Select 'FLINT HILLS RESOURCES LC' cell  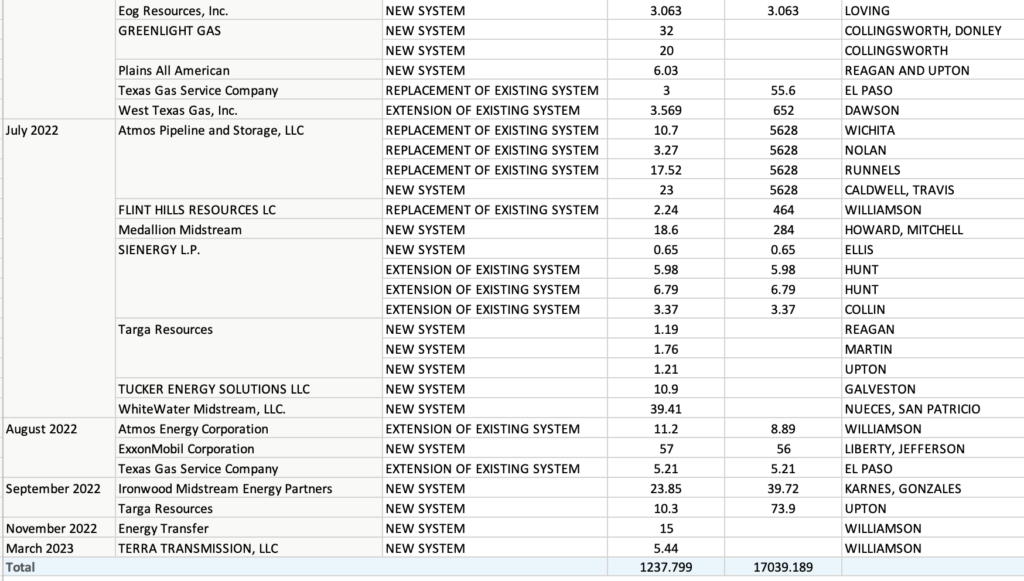[249, 210]
